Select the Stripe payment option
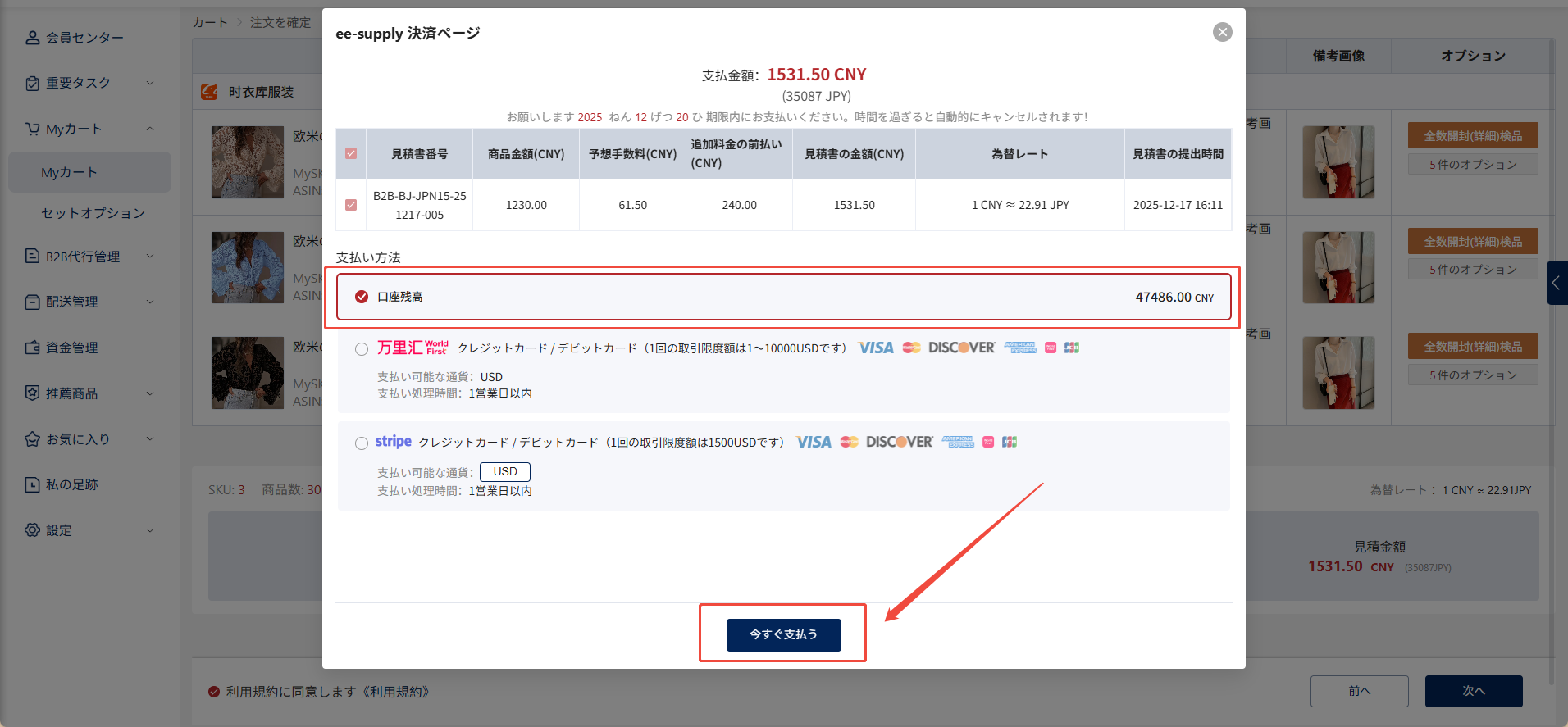This screenshot has height=727, width=1568. [x=362, y=443]
